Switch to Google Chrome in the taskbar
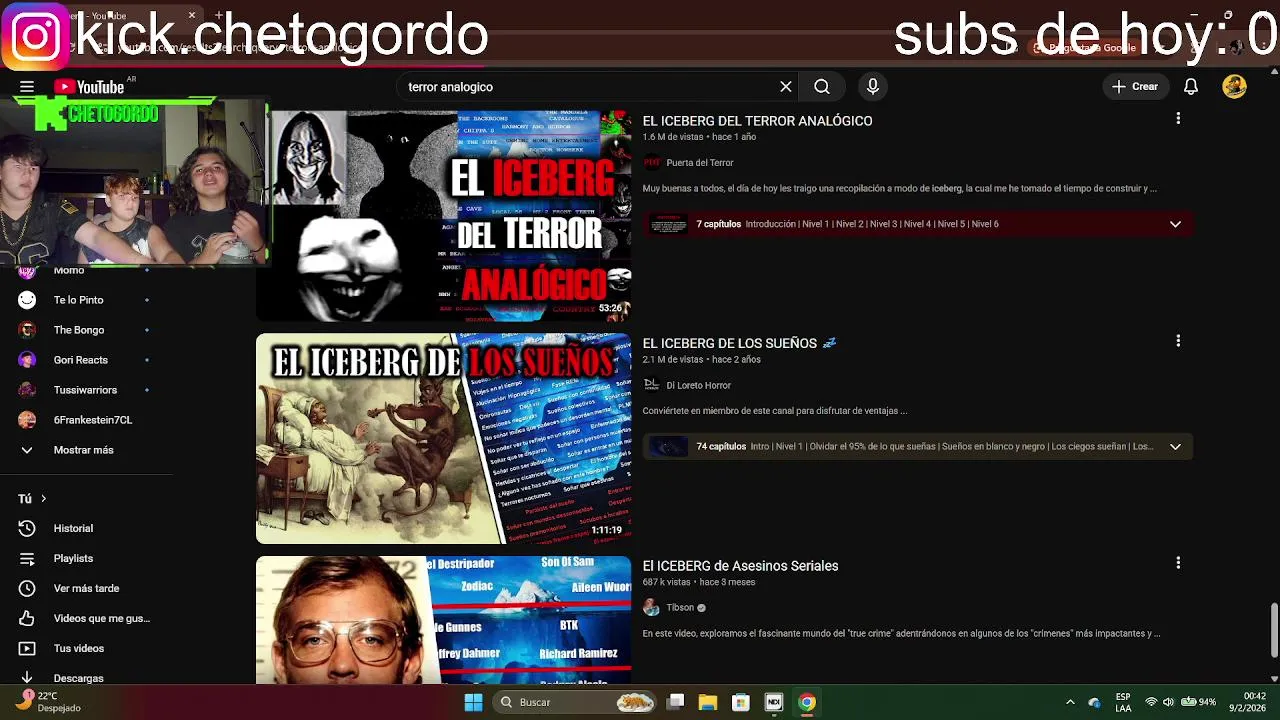Image resolution: width=1280 pixels, height=720 pixels. tap(807, 702)
